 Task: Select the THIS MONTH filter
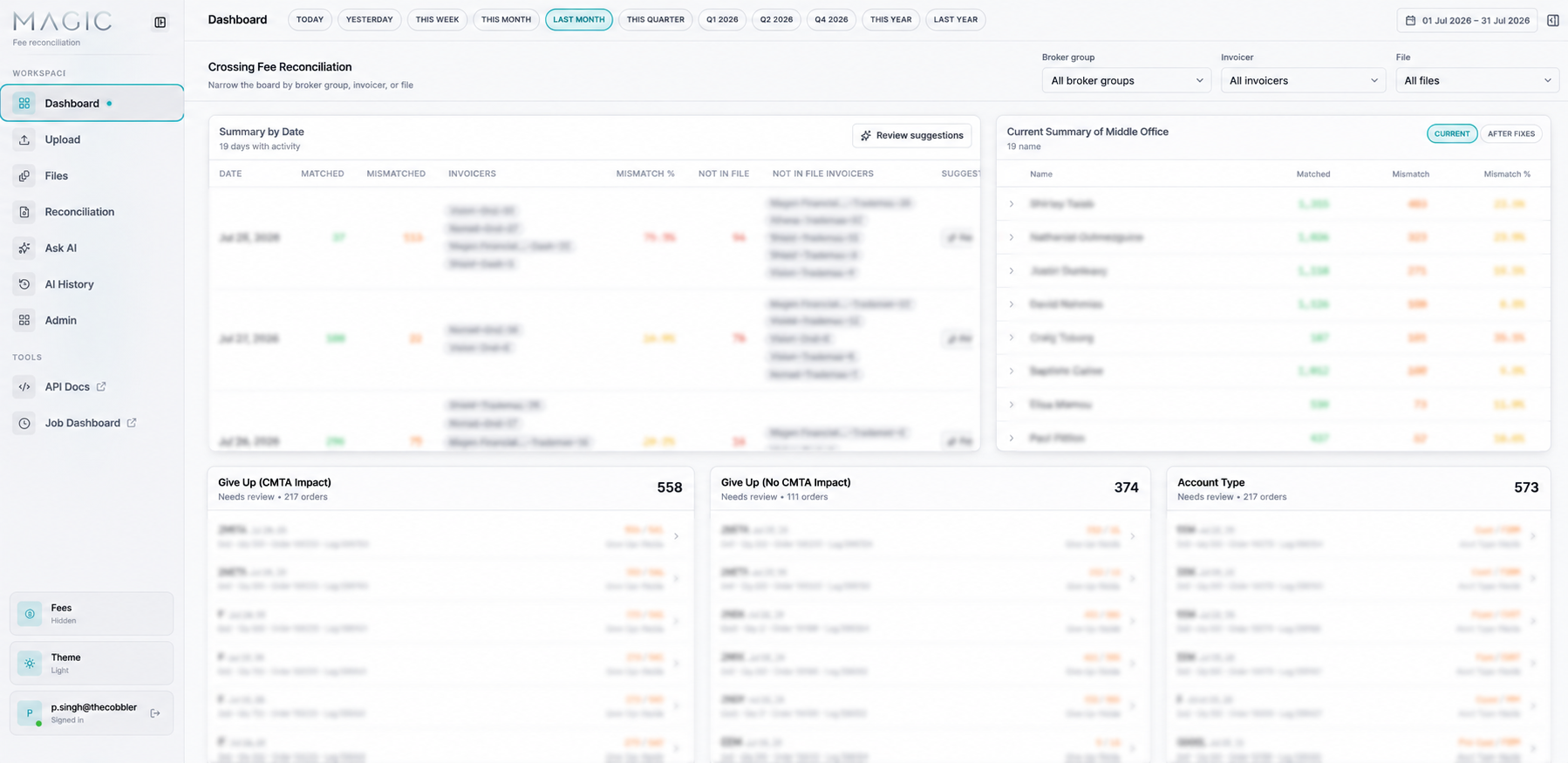506,19
